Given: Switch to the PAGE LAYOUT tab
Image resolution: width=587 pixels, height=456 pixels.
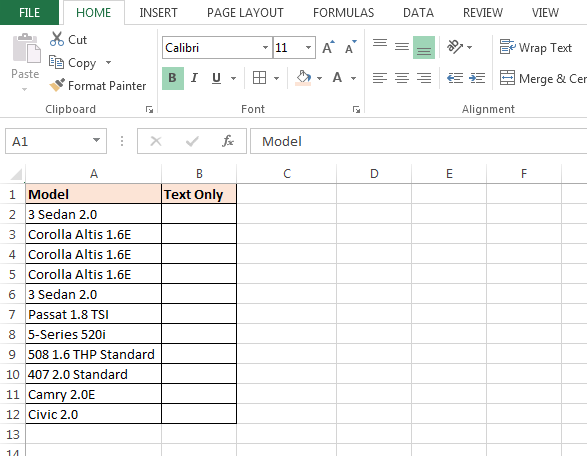Looking at the screenshot, I should click(245, 13).
